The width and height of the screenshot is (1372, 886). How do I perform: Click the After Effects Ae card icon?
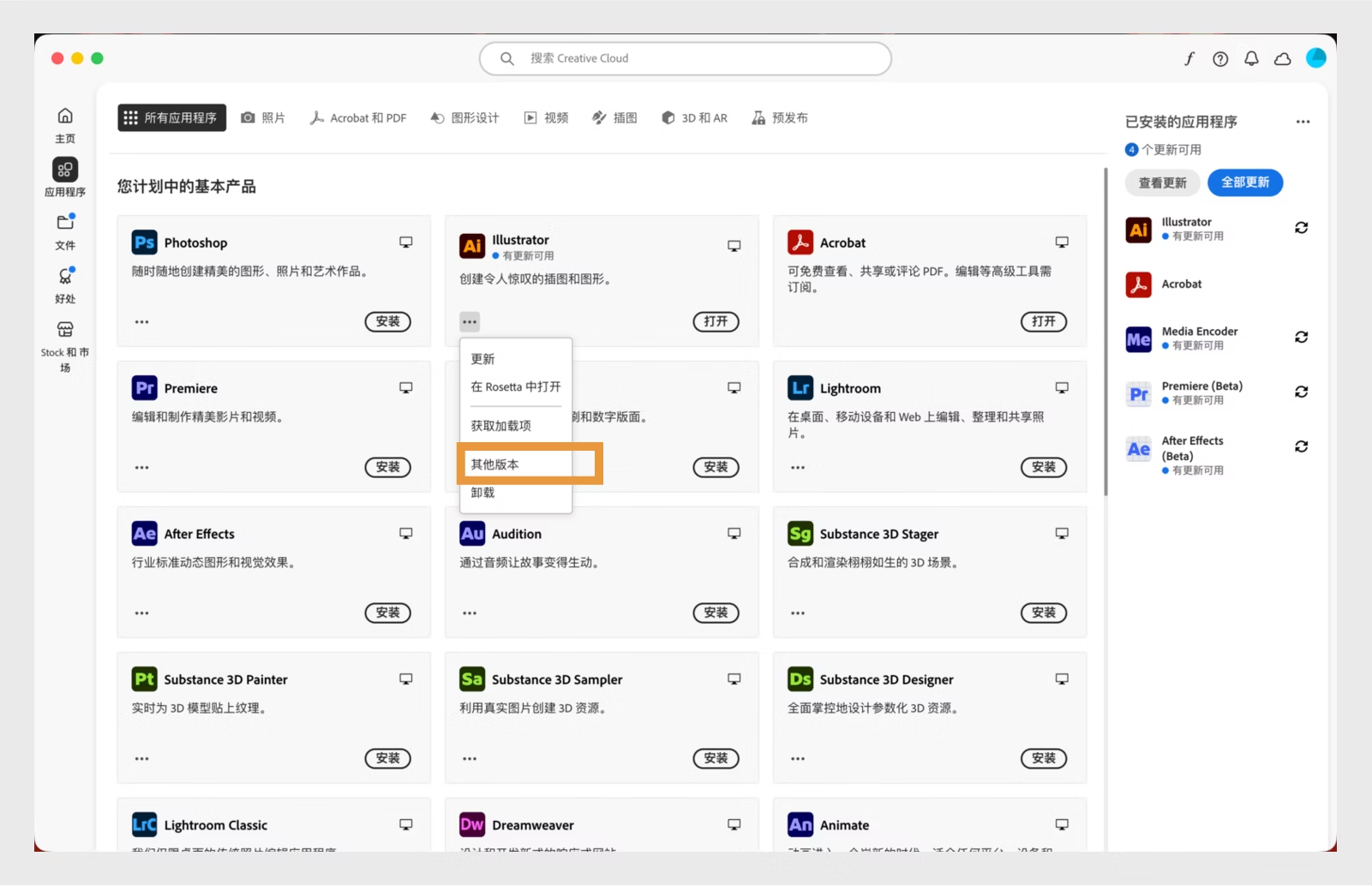pos(144,534)
